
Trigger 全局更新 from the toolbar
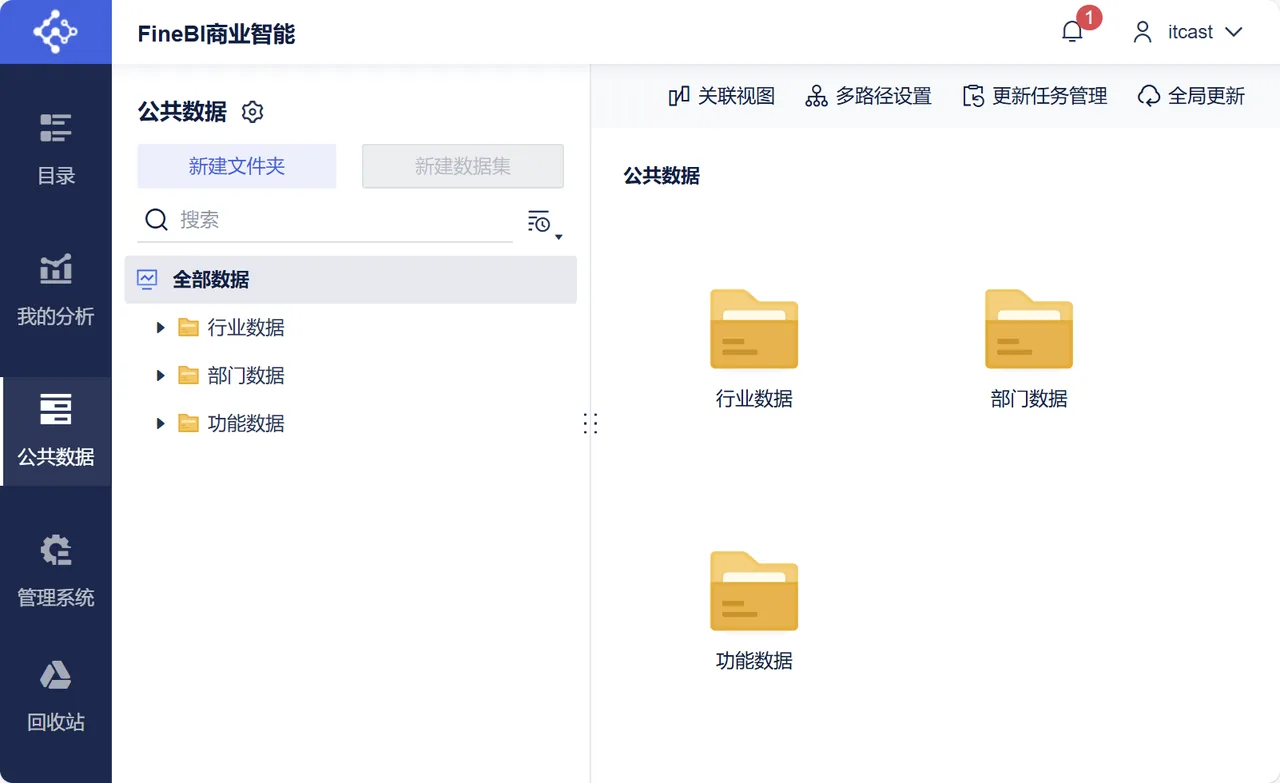(1191, 96)
